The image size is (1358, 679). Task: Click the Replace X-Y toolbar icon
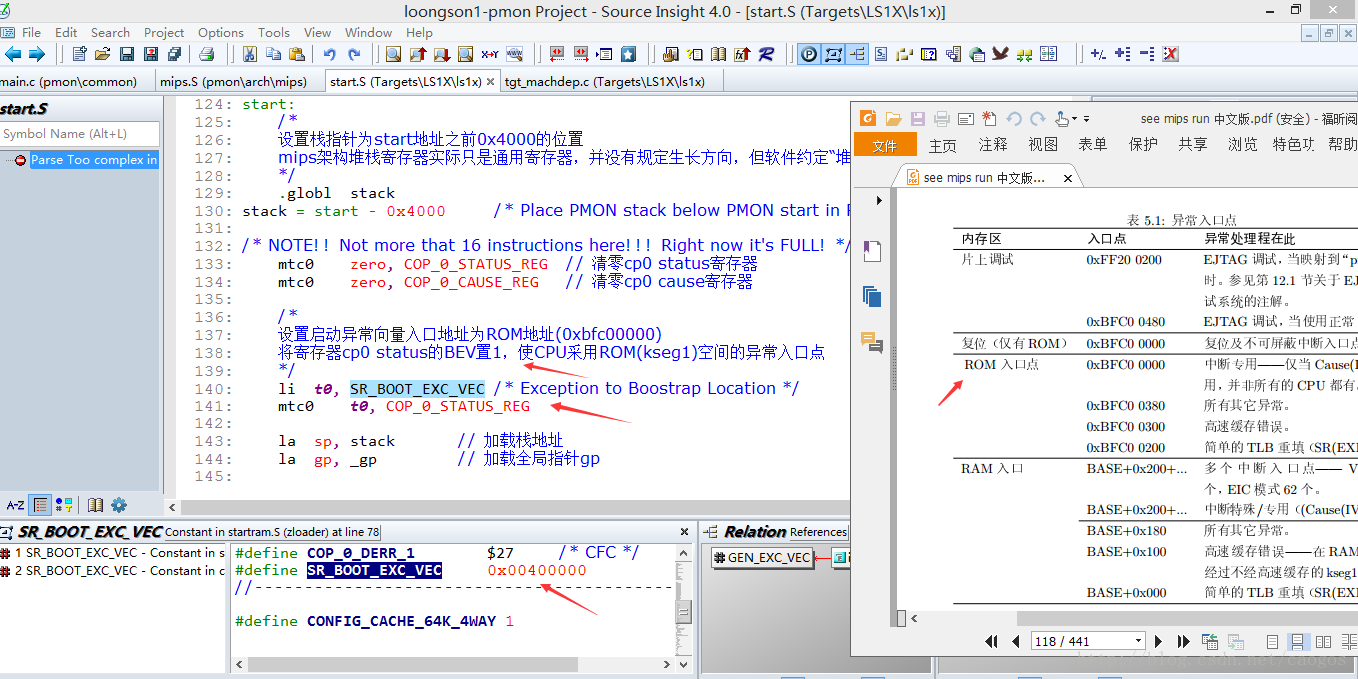(490, 54)
